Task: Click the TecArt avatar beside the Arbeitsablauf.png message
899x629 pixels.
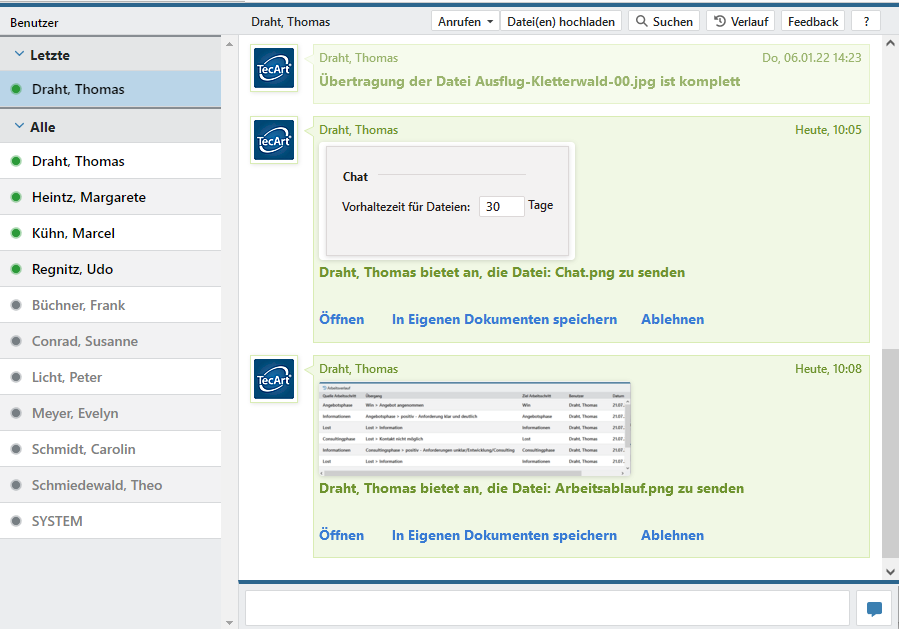Action: tap(274, 379)
